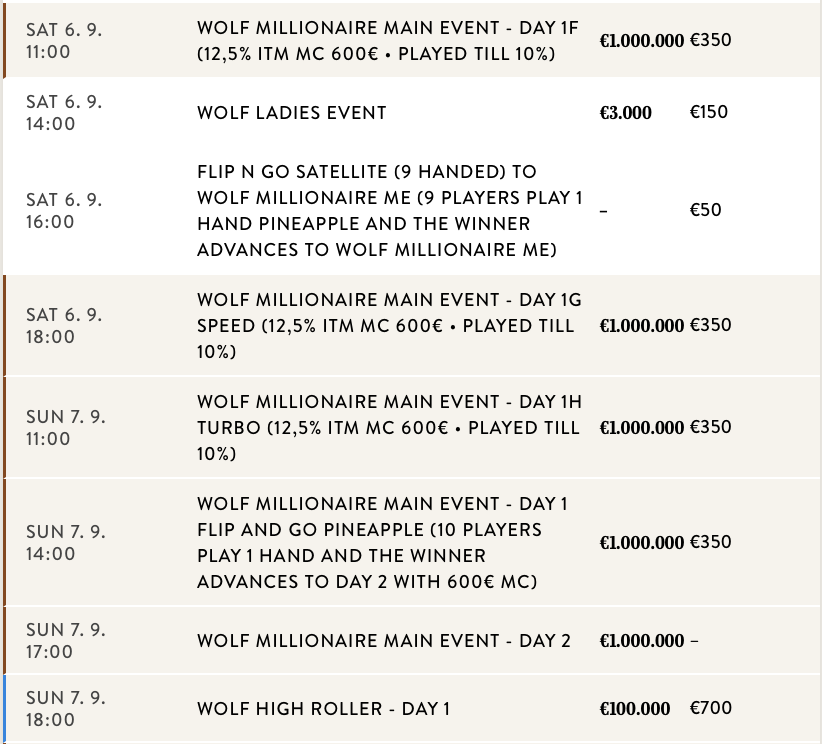This screenshot has height=744, width=822.
Task: Click the €3.000 guarantee for Ladies Event
Action: pos(625,113)
